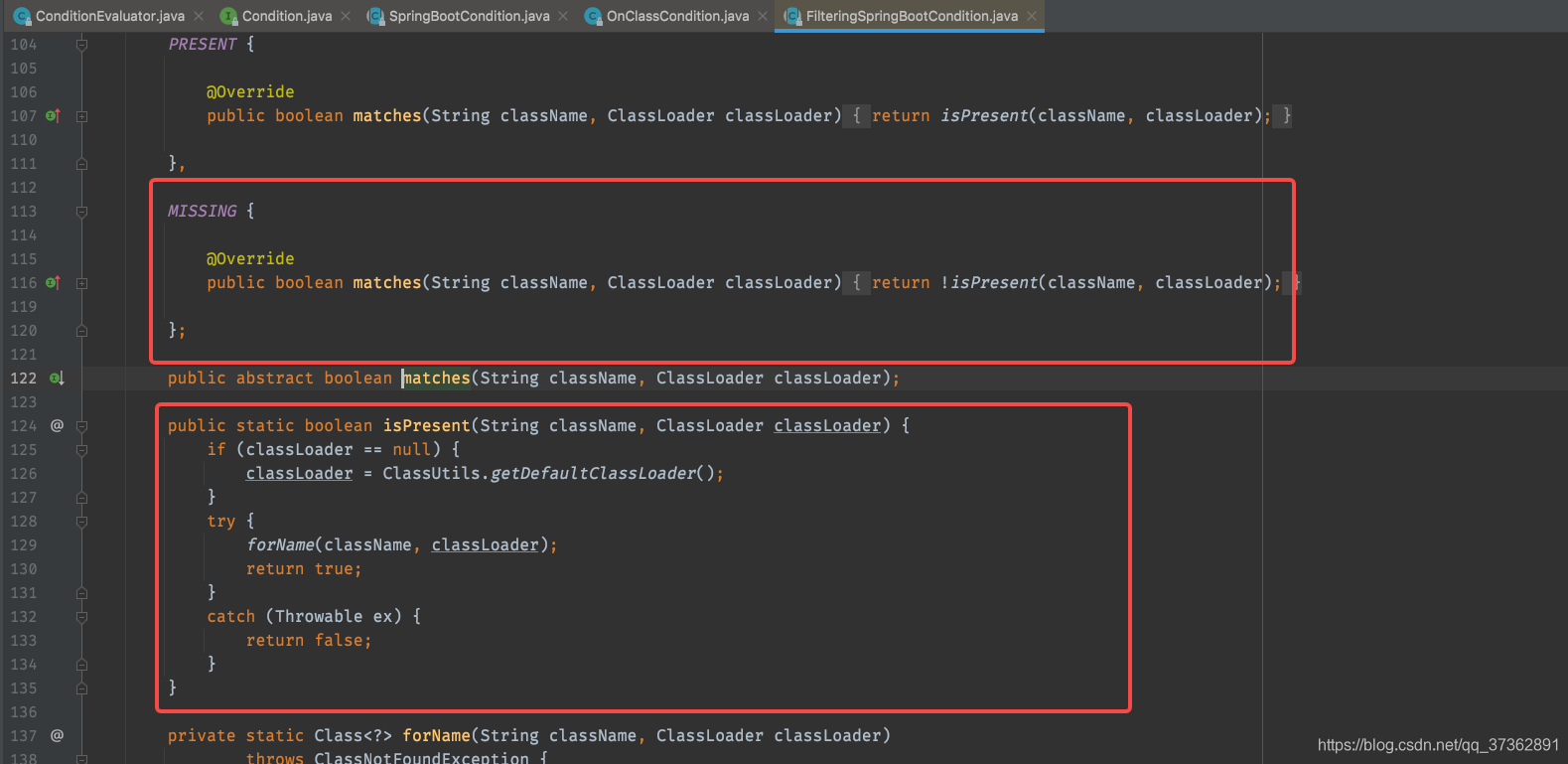Collapse the isPresent method at line 124
Image resolution: width=1568 pixels, height=764 pixels.
click(x=82, y=426)
